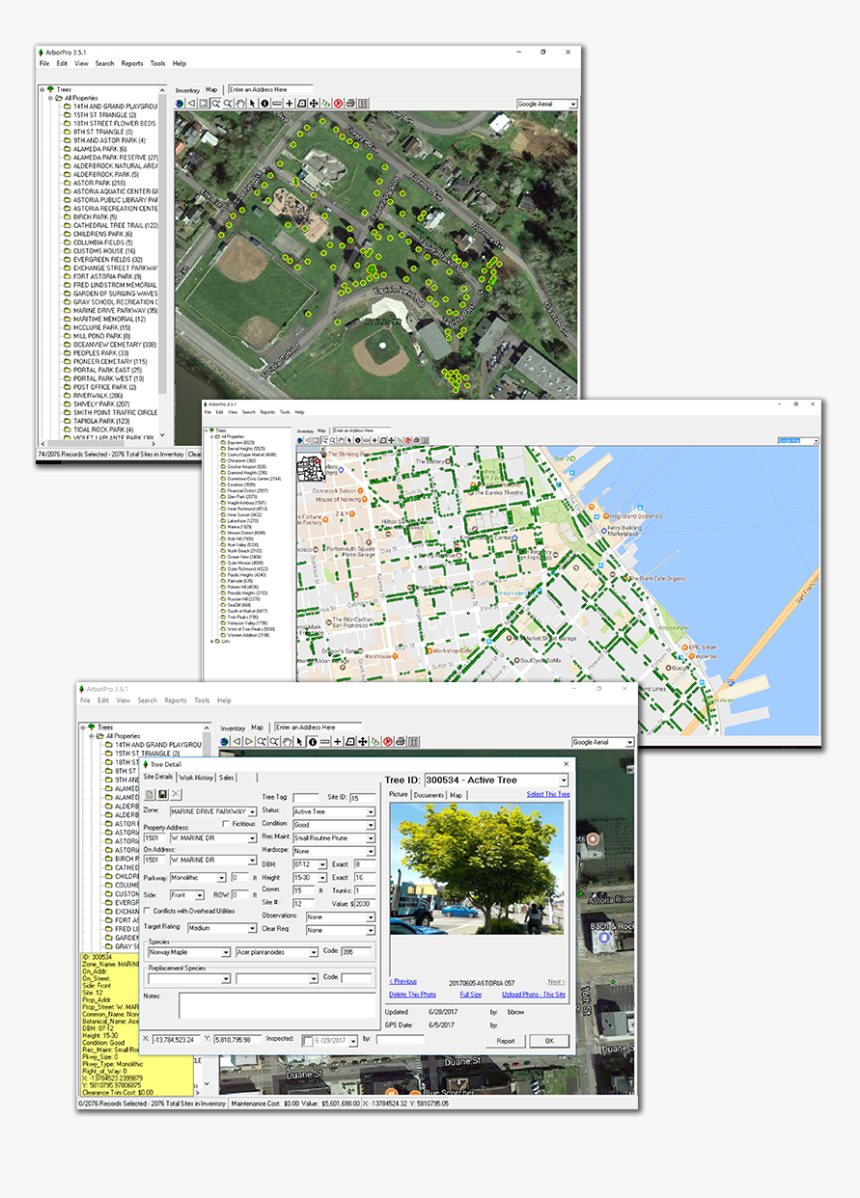Click the printer icon in top window toolbar
This screenshot has width=860, height=1198.
pos(351,103)
